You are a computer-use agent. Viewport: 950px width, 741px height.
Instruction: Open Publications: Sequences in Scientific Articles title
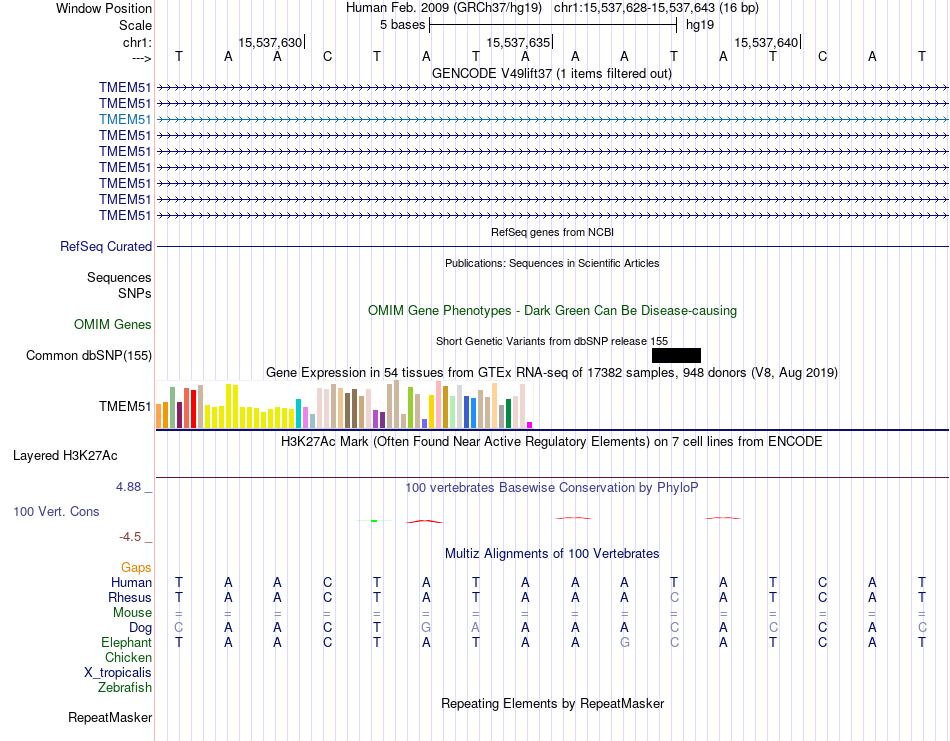552,263
